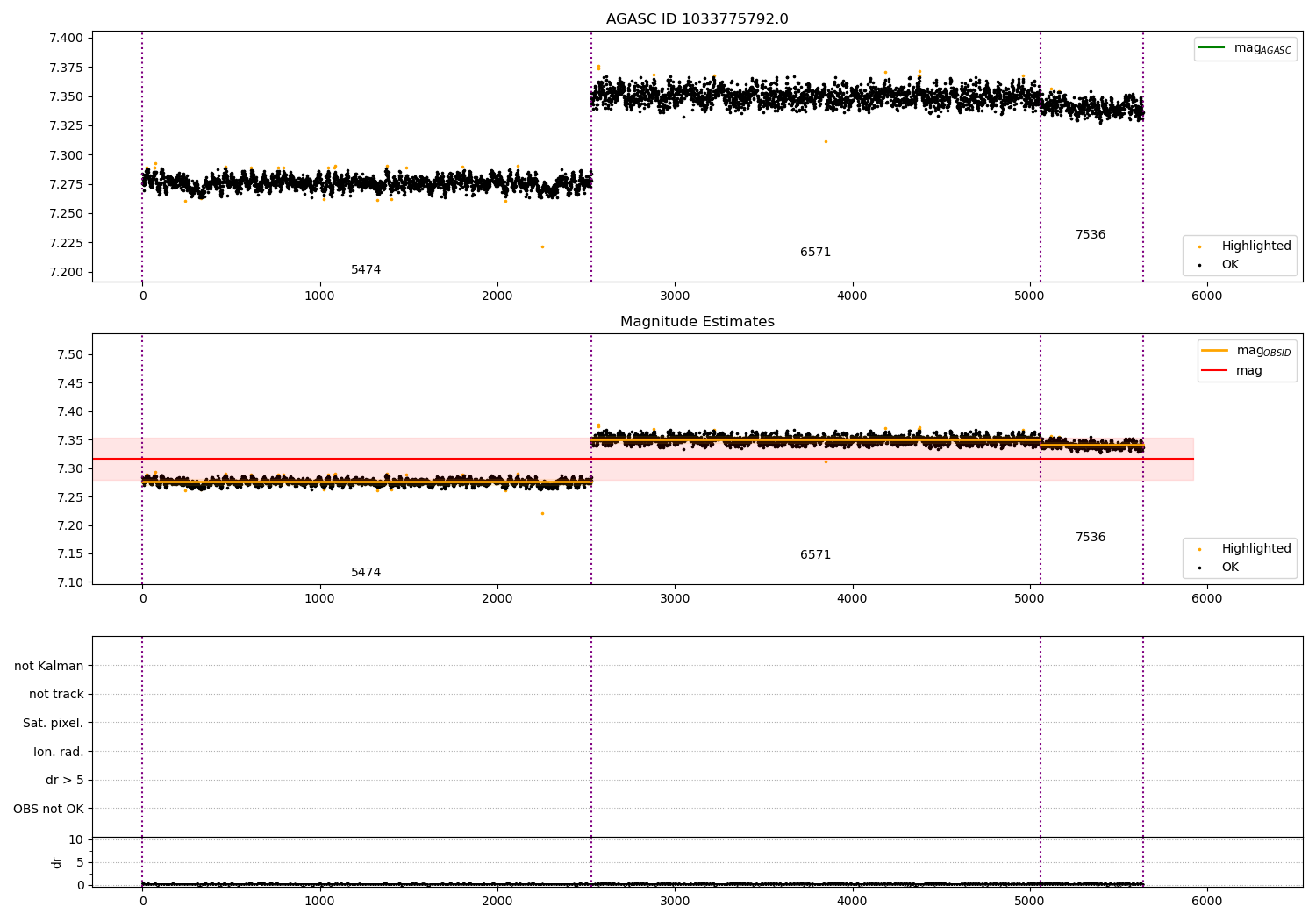Viewport: 1316px width, 921px height.
Task: Click the 7.45 y-axis tick label
Action: 70,383
